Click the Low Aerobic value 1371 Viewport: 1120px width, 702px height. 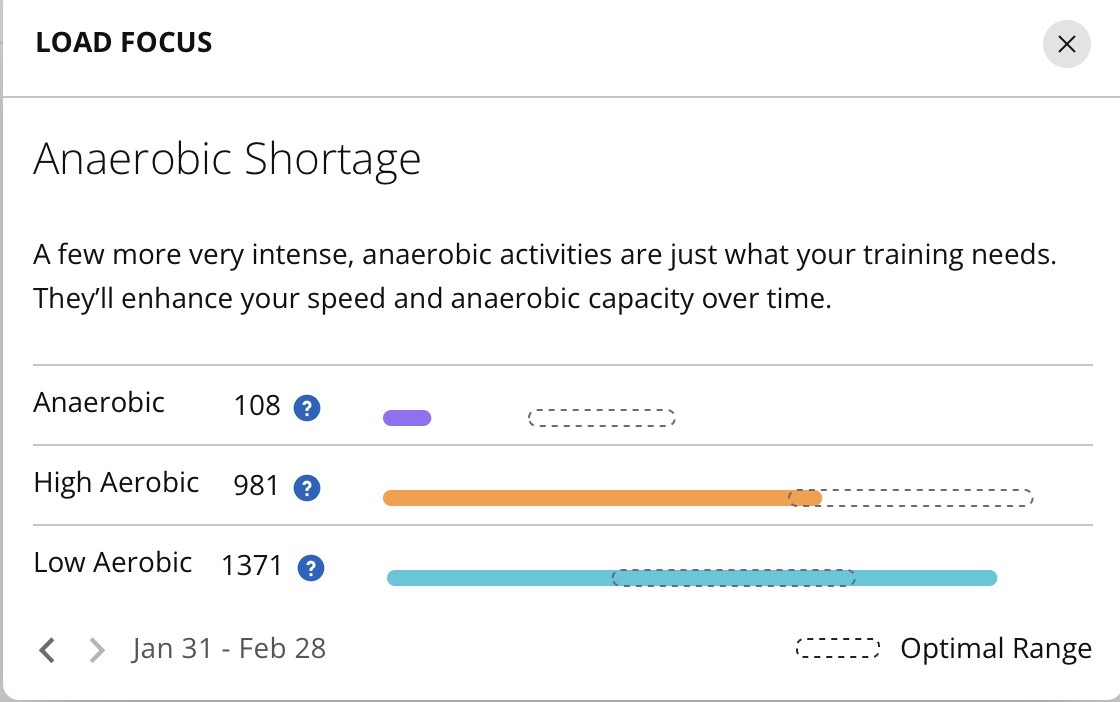point(252,567)
